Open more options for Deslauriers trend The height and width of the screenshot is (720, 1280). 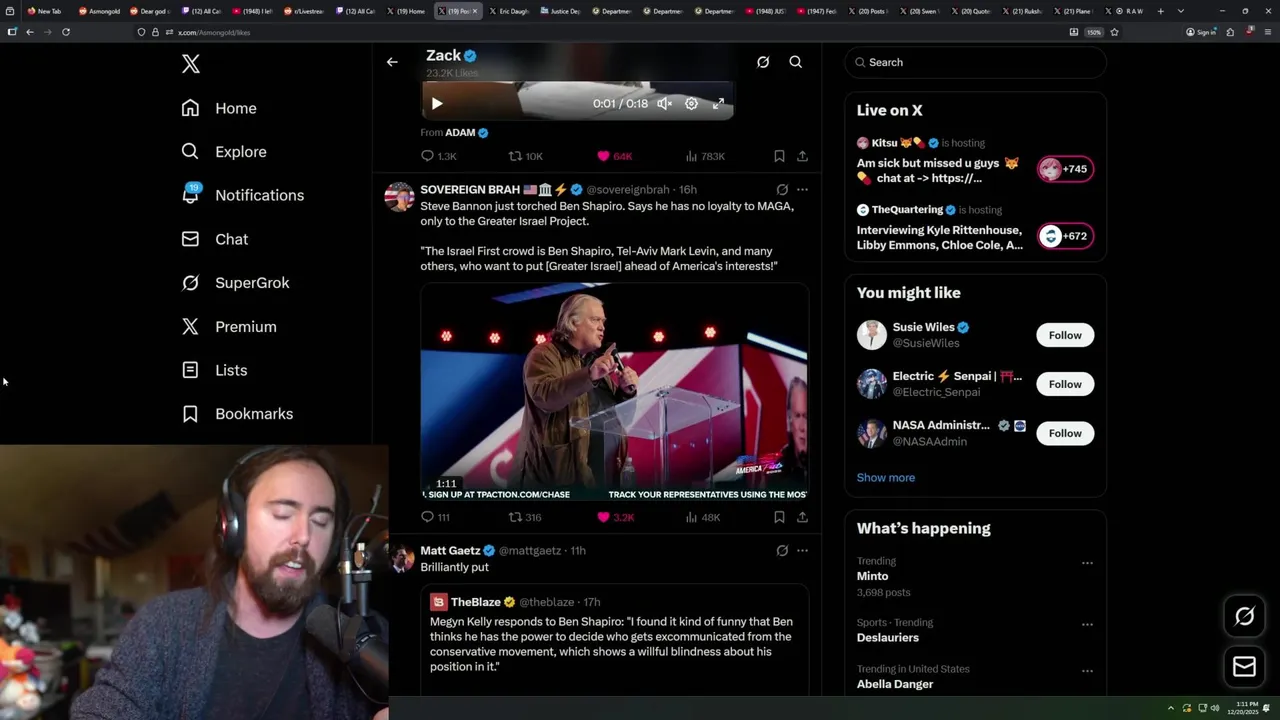[x=1087, y=625]
